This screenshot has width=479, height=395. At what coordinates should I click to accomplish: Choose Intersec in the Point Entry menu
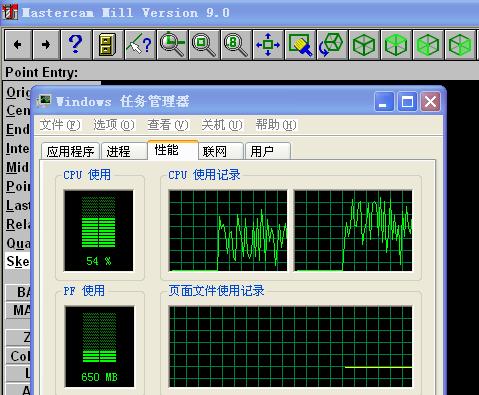coord(18,148)
